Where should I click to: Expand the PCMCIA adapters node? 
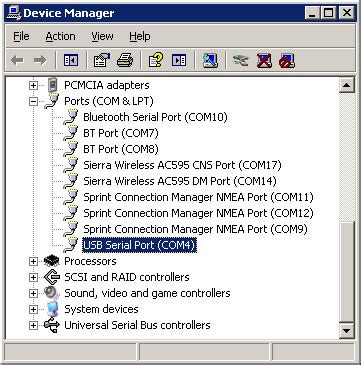(x=33, y=86)
